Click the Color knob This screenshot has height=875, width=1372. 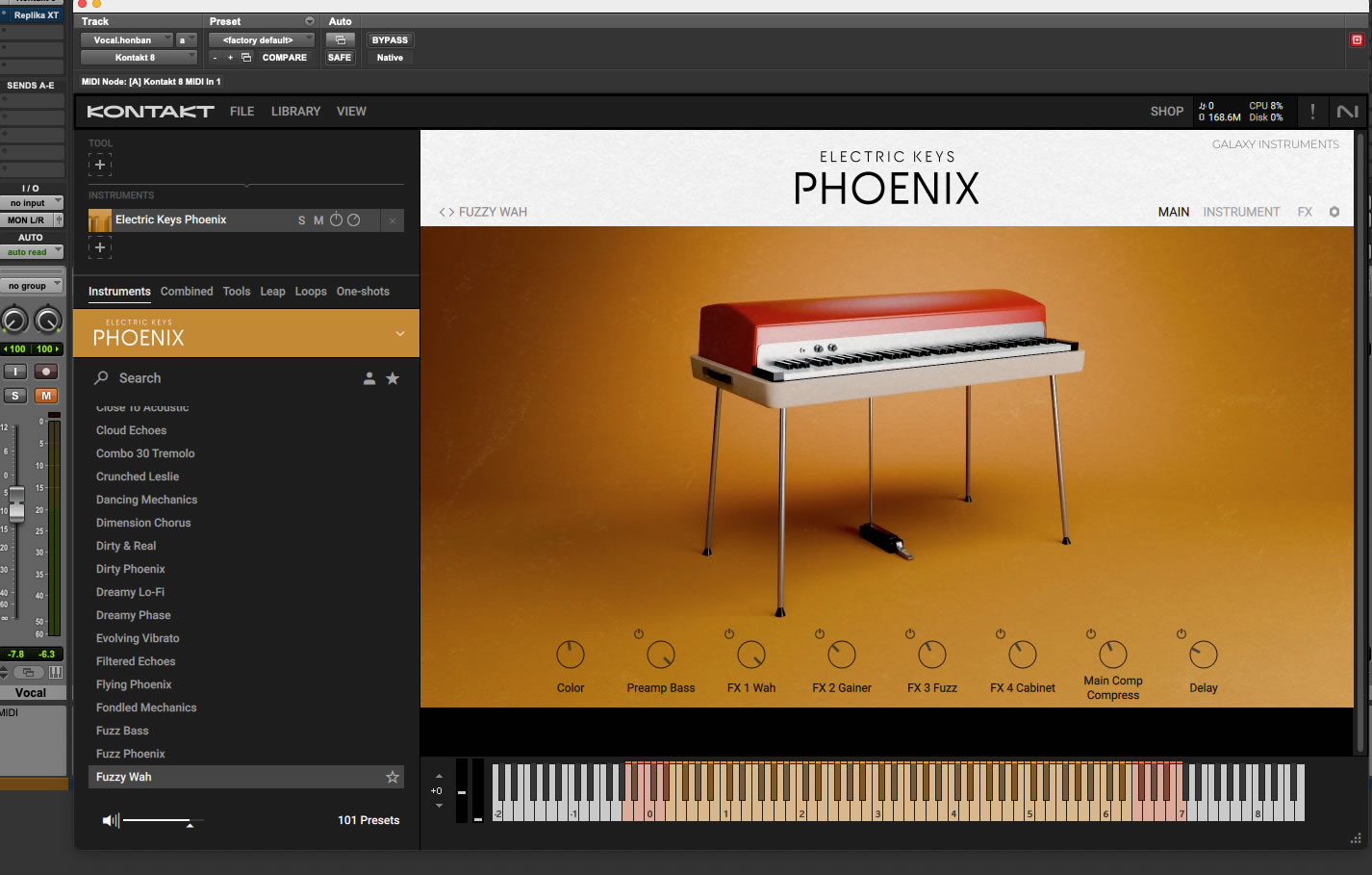click(571, 655)
